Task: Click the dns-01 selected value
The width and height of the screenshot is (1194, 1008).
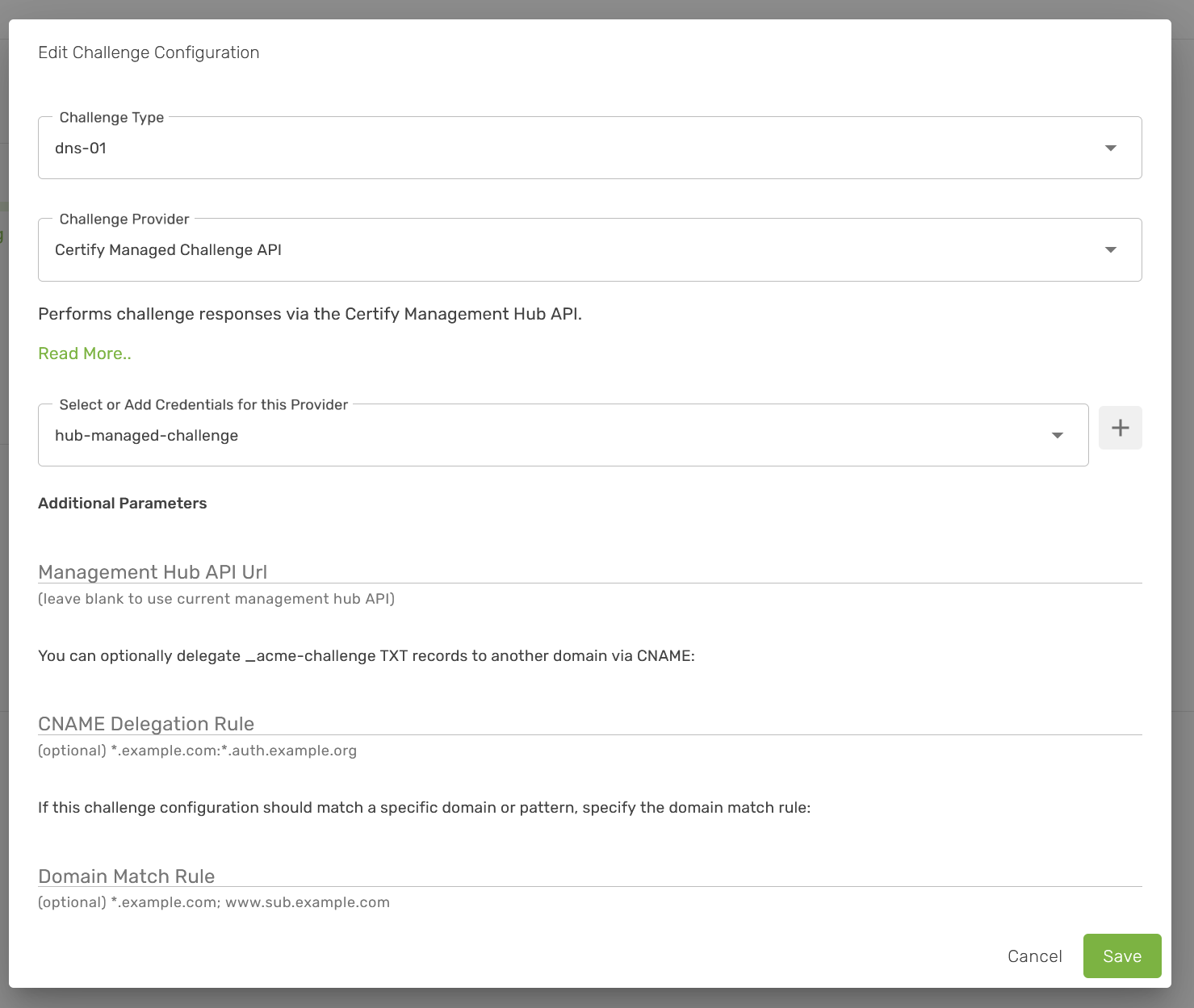Action: pos(81,148)
